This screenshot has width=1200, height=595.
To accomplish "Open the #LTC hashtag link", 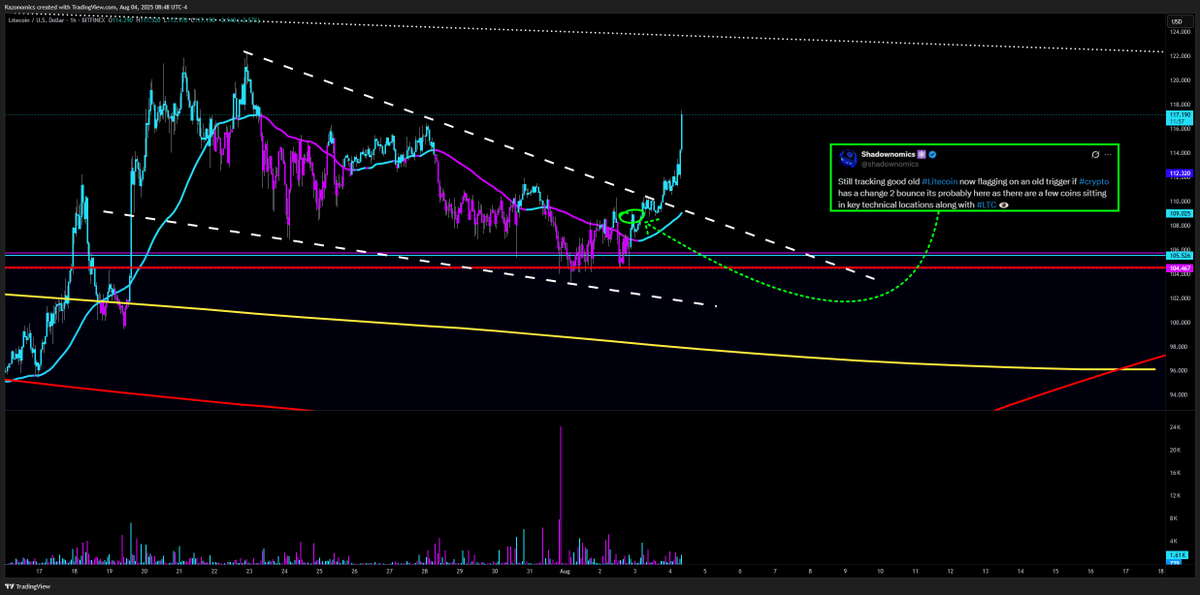I will coord(986,204).
